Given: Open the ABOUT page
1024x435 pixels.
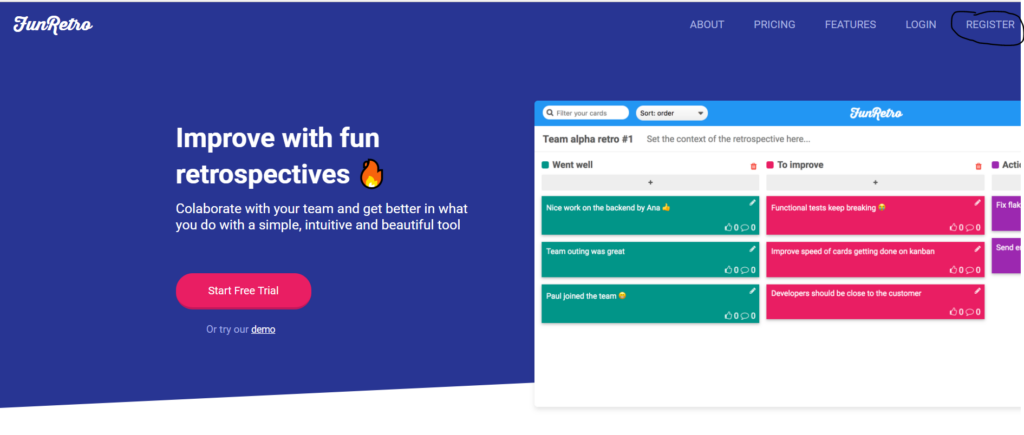Looking at the screenshot, I should click(x=707, y=25).
